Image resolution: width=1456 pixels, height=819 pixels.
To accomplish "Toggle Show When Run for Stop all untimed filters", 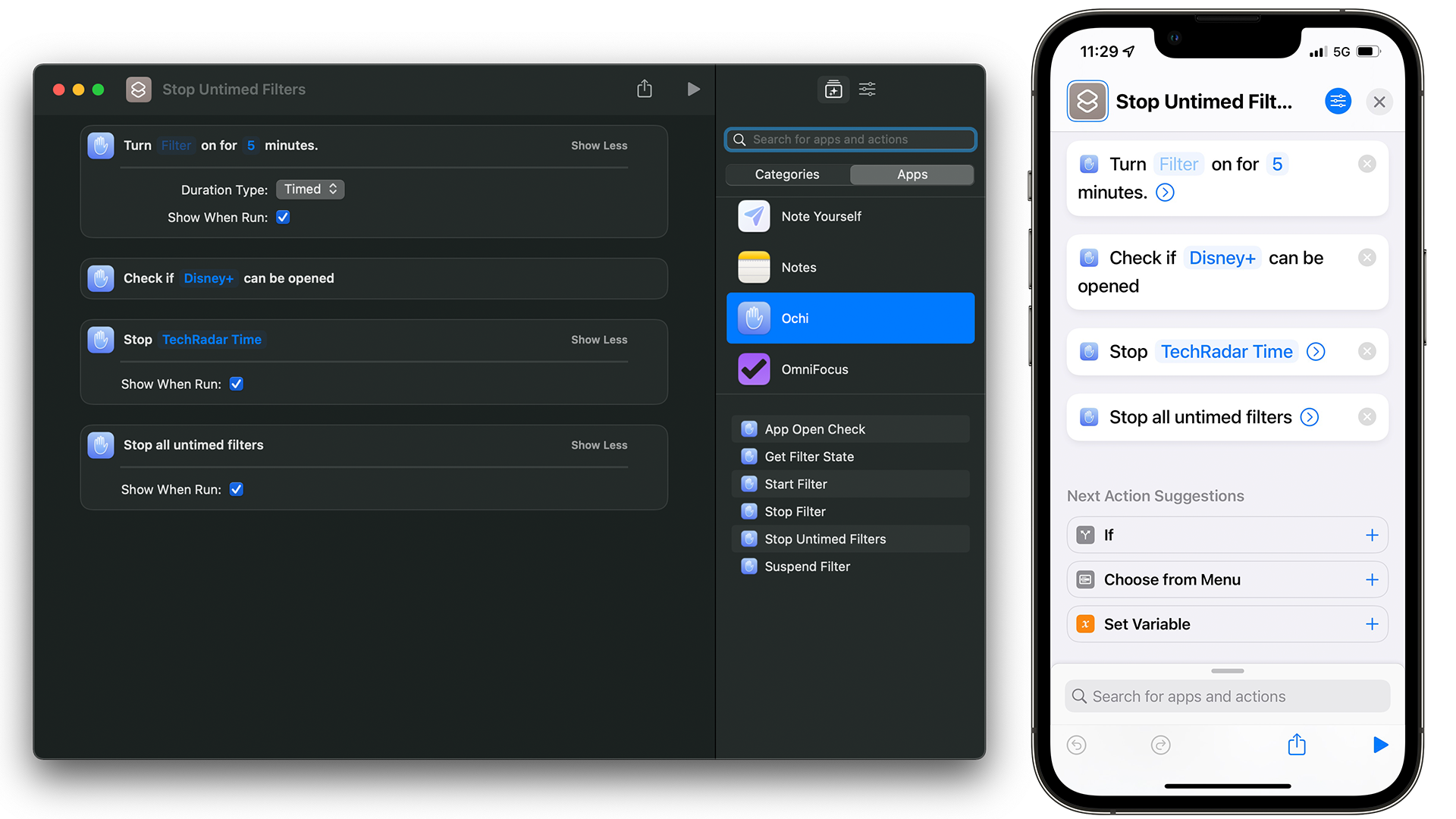I will (237, 490).
